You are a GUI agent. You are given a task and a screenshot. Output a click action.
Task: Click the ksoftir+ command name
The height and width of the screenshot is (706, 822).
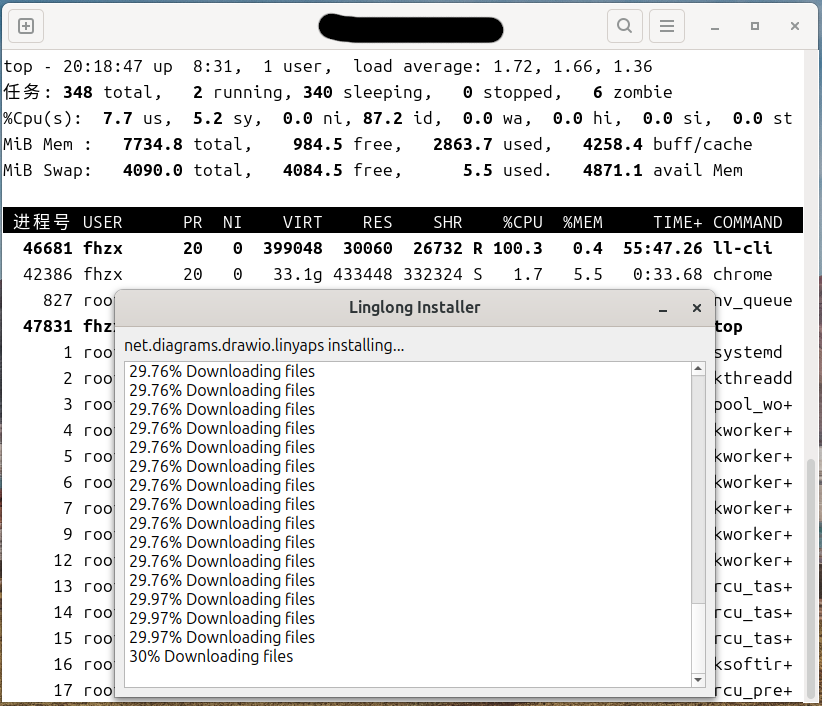click(x=753, y=664)
